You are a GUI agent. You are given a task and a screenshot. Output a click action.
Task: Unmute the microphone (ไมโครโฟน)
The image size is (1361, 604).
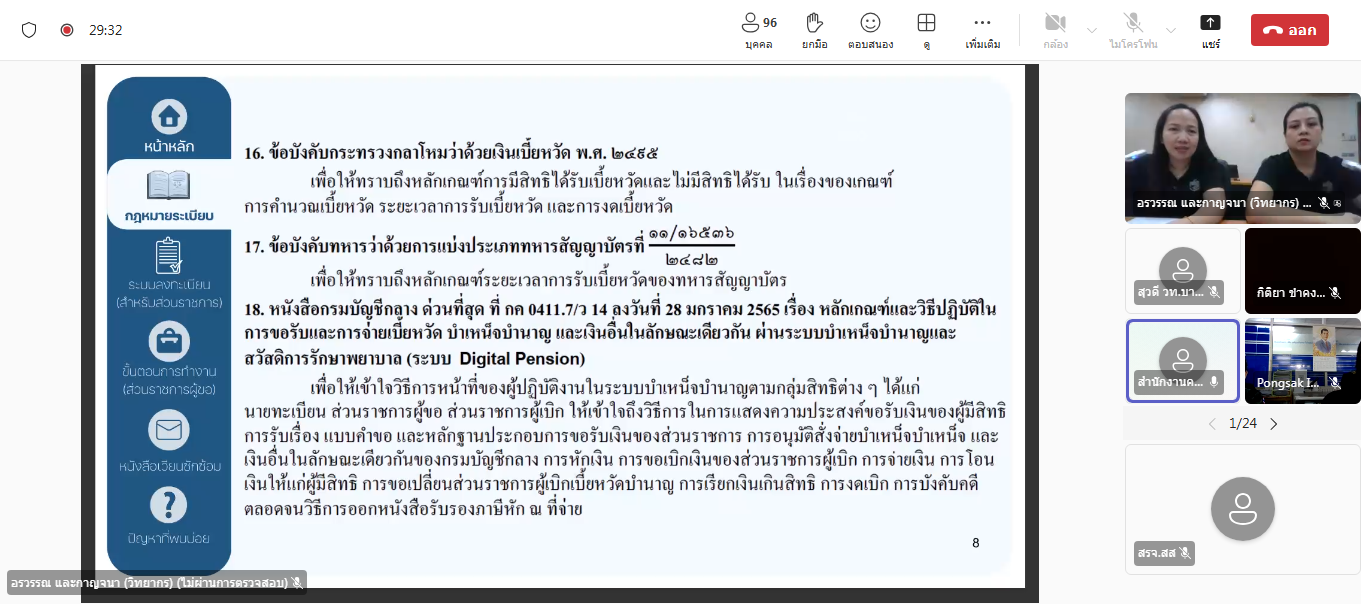[x=1133, y=30]
